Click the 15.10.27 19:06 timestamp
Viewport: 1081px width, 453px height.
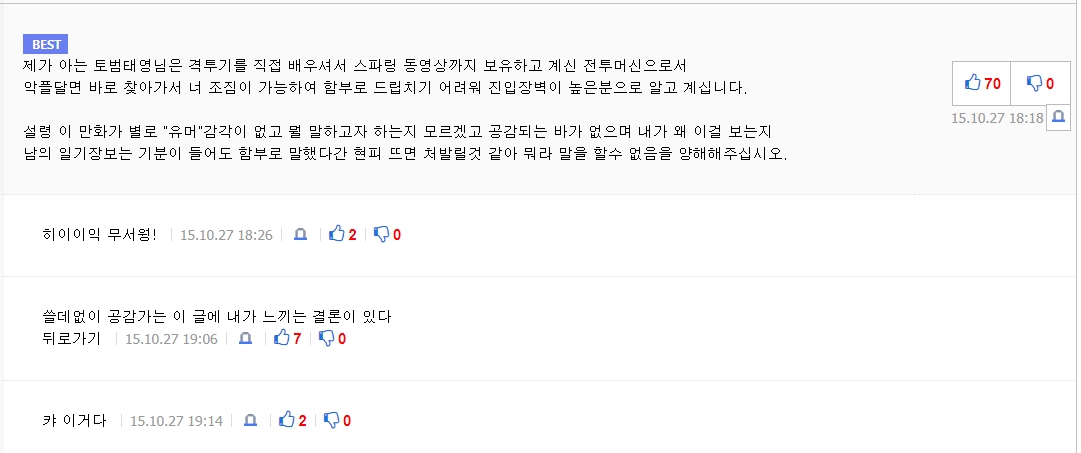point(171,339)
